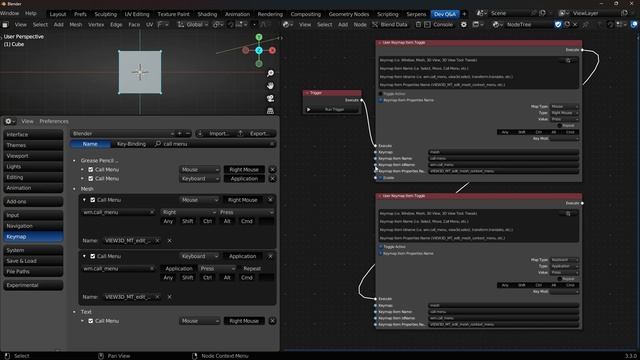Toggle Enable checkbox at top node bottom
Image resolution: width=640 pixels, height=360 pixels.
click(x=381, y=178)
